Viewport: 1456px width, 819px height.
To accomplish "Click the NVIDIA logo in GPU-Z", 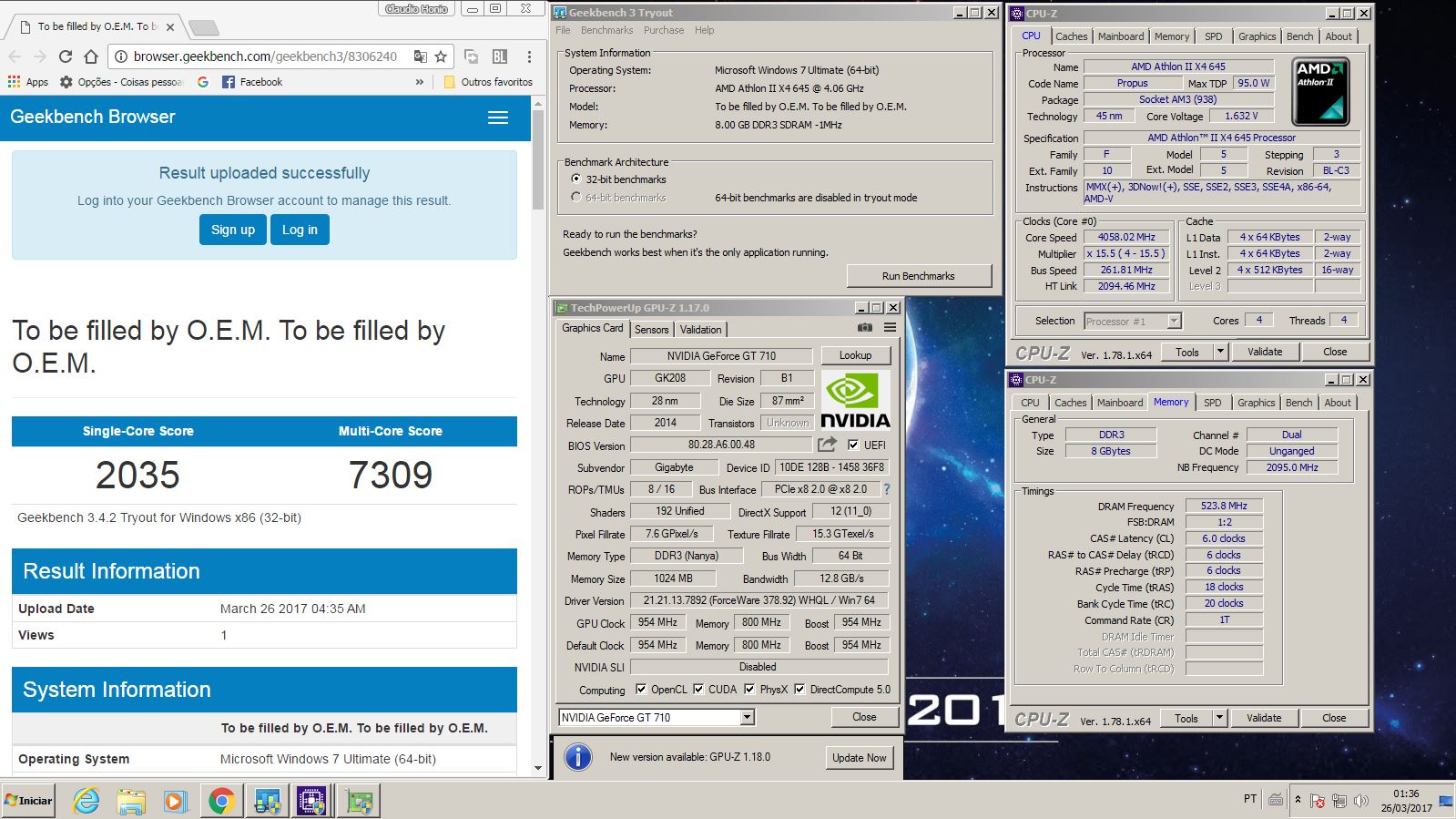I will [x=855, y=400].
